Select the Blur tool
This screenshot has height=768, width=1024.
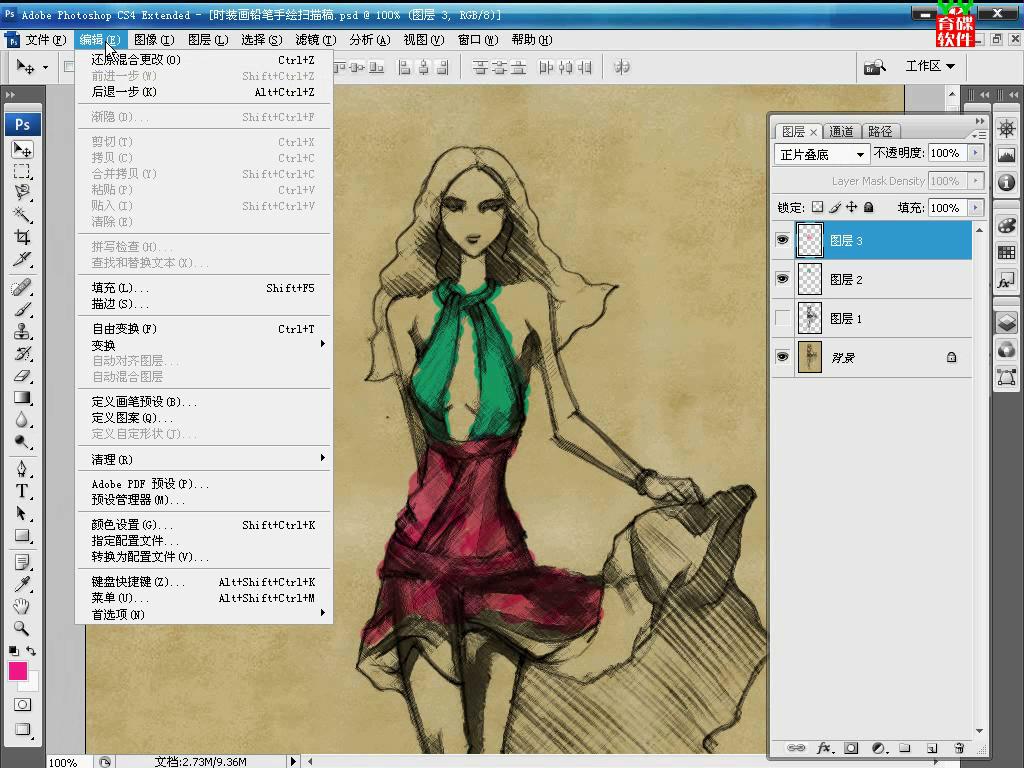coord(22,420)
